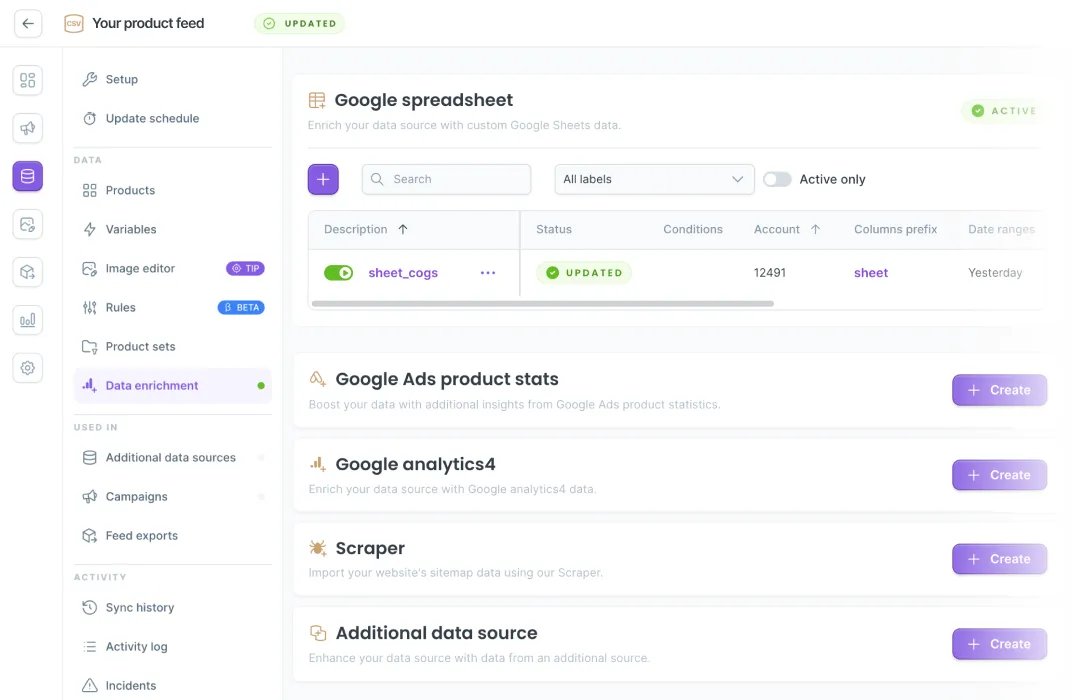The width and height of the screenshot is (1088, 700).
Task: Click the ACTIVE status badge
Action: [1005, 111]
